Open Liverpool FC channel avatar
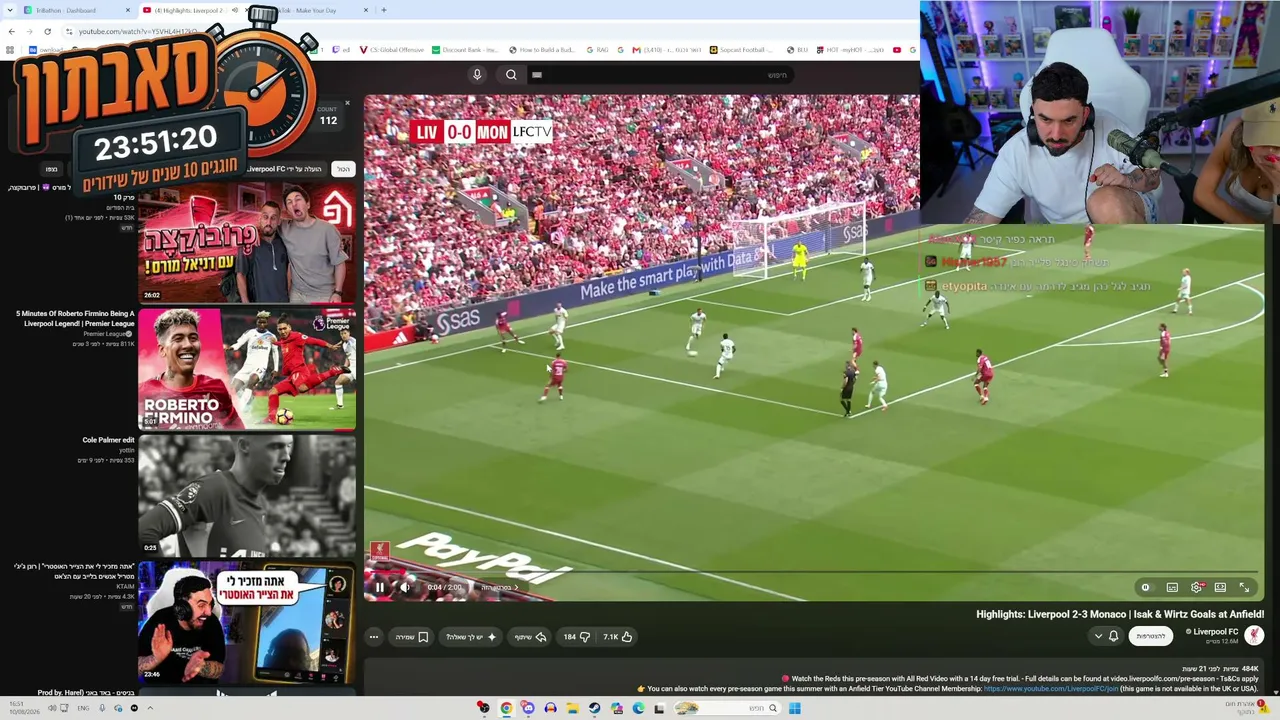This screenshot has width=1280, height=720. 1254,635
